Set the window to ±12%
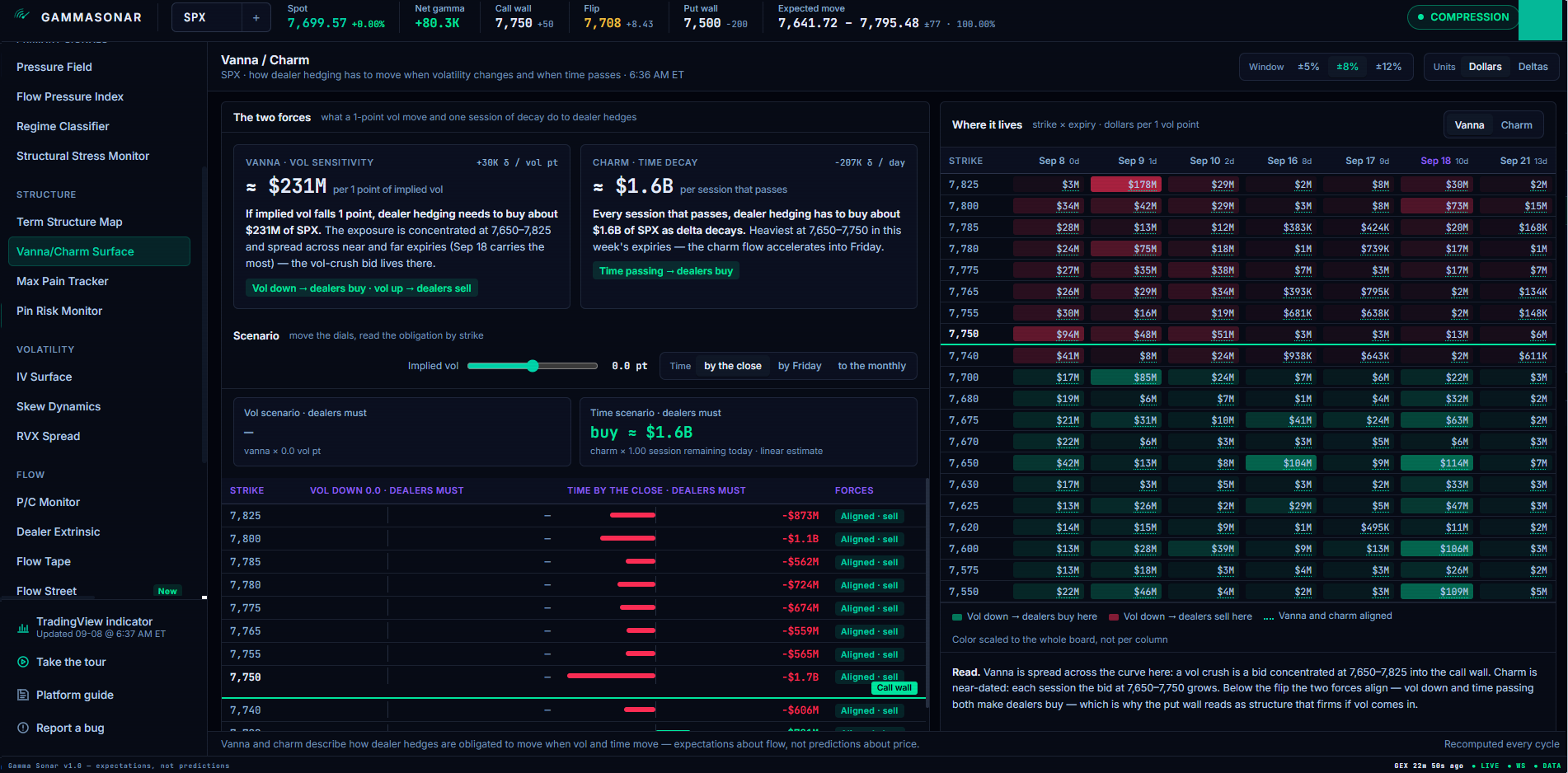The image size is (1568, 773). [1388, 67]
